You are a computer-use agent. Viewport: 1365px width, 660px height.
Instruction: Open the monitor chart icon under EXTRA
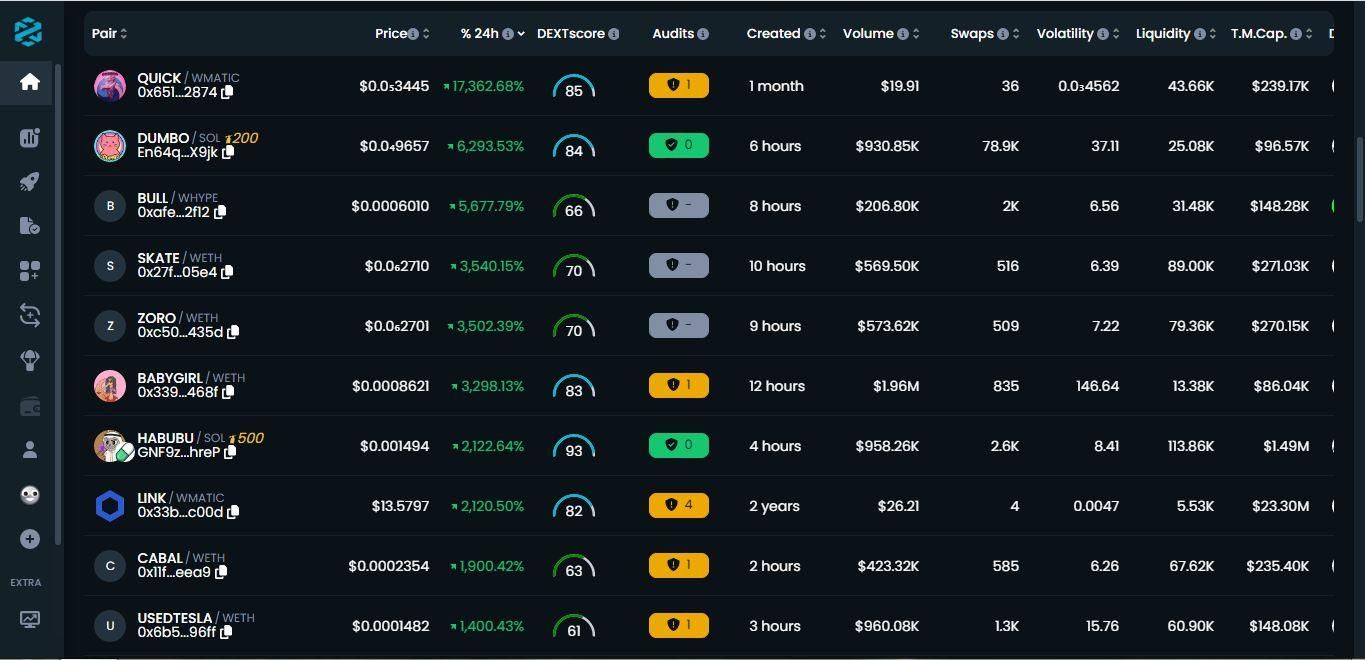point(29,619)
